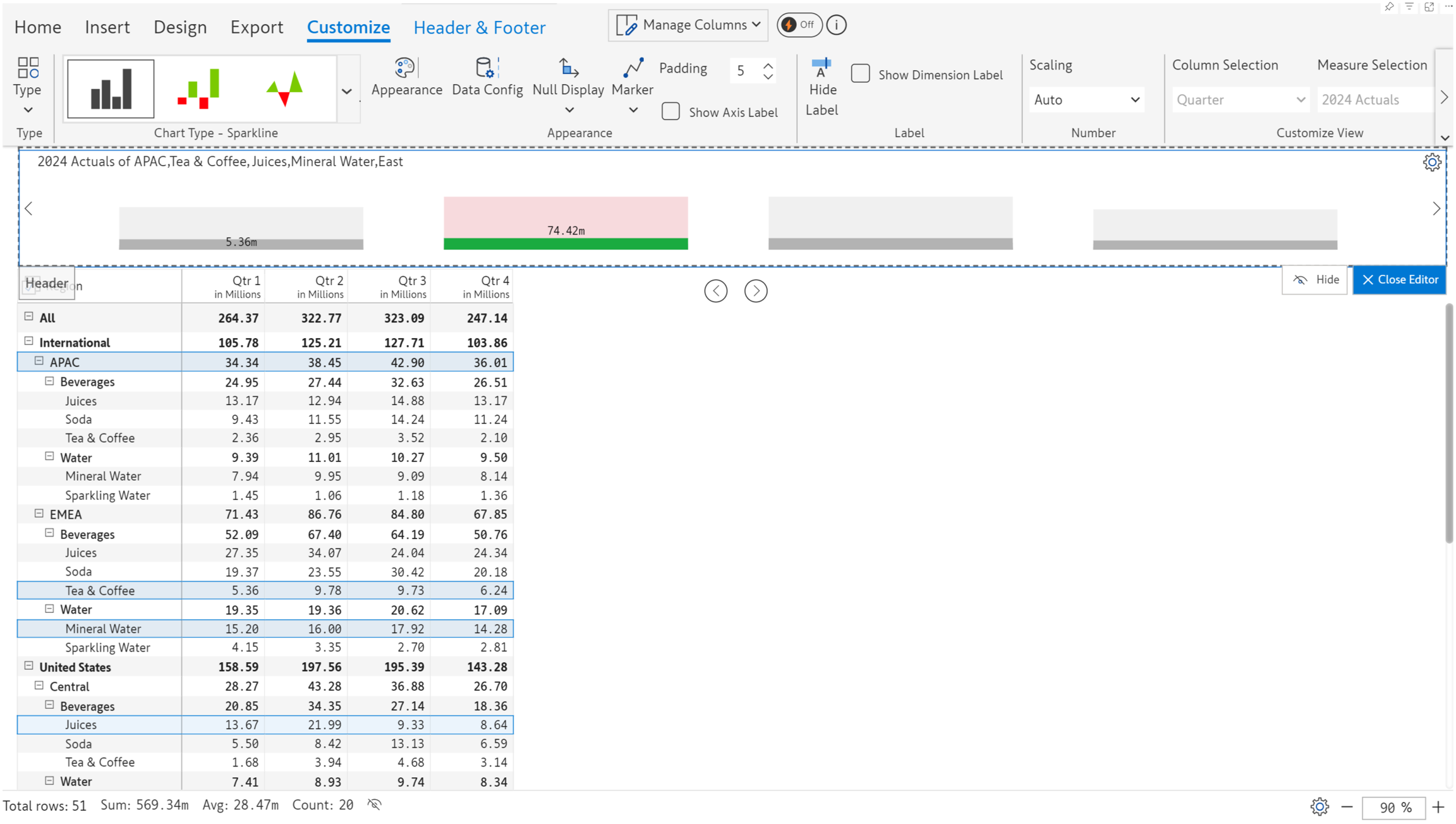The width and height of the screenshot is (1456, 824).
Task: Click the green 74.42m bar
Action: click(566, 244)
